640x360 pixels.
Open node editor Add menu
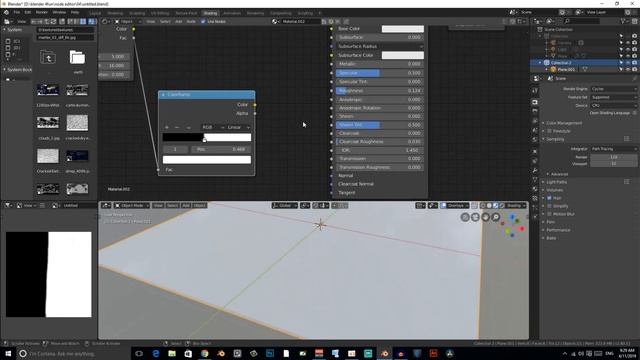pyautogui.click(x=179, y=21)
